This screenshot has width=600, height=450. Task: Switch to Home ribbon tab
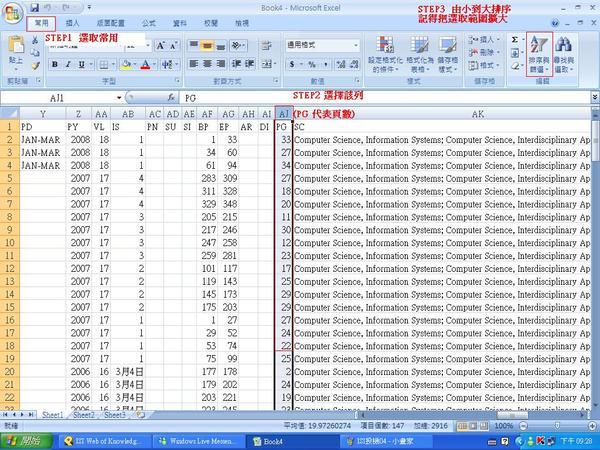coord(41,23)
